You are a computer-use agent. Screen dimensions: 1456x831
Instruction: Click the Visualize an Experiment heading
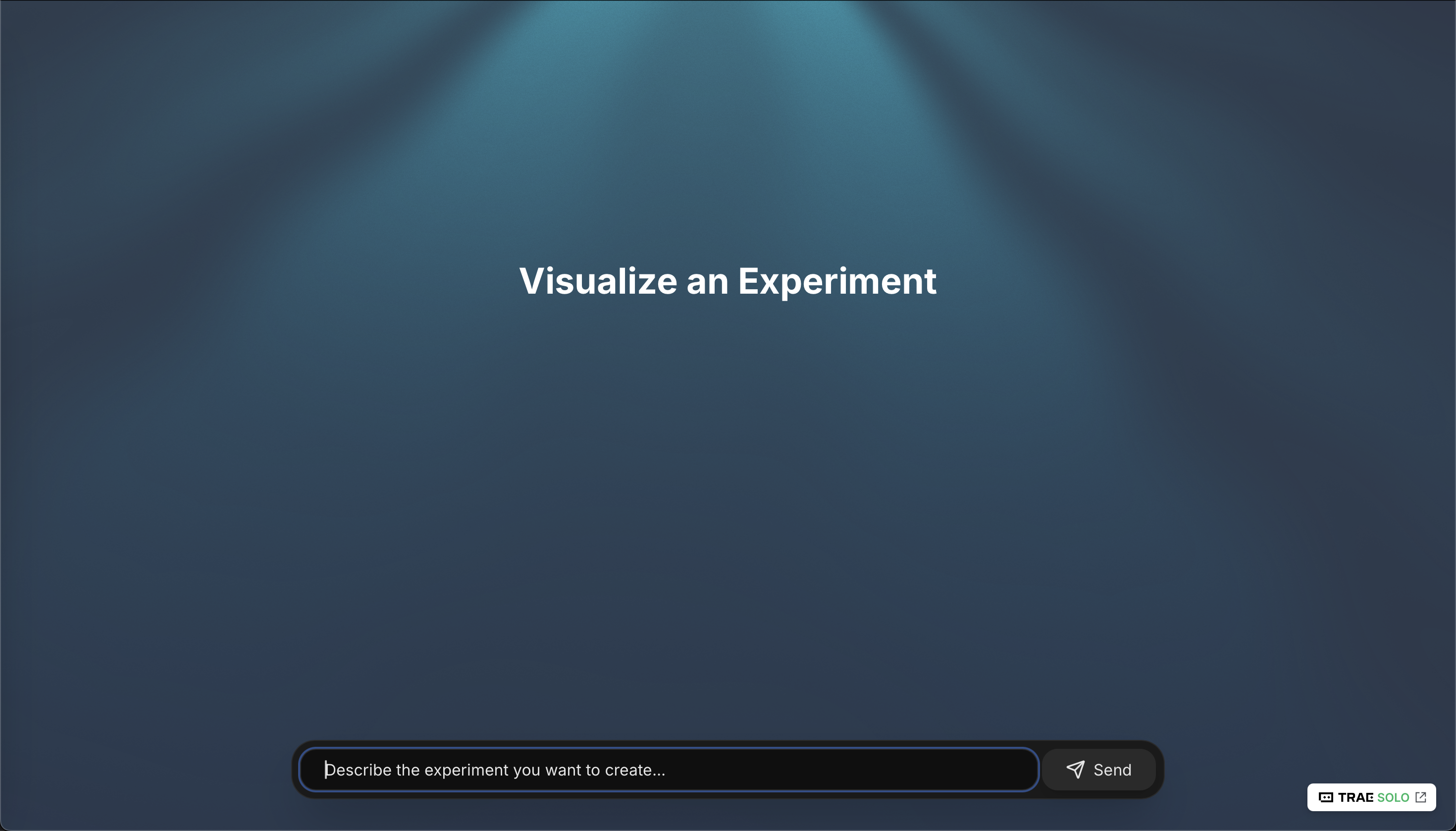[x=728, y=281]
